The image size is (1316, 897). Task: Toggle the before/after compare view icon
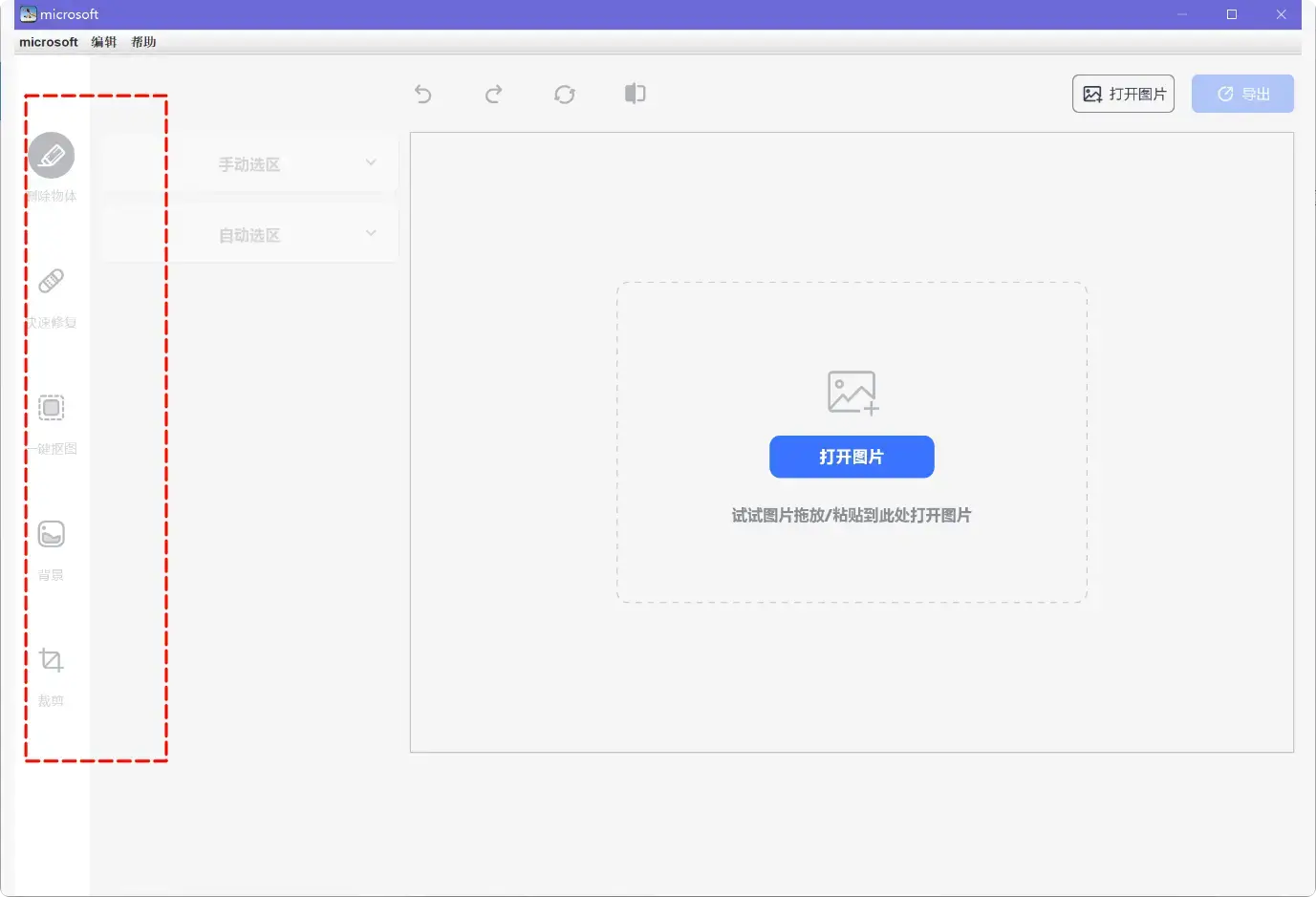coord(635,94)
